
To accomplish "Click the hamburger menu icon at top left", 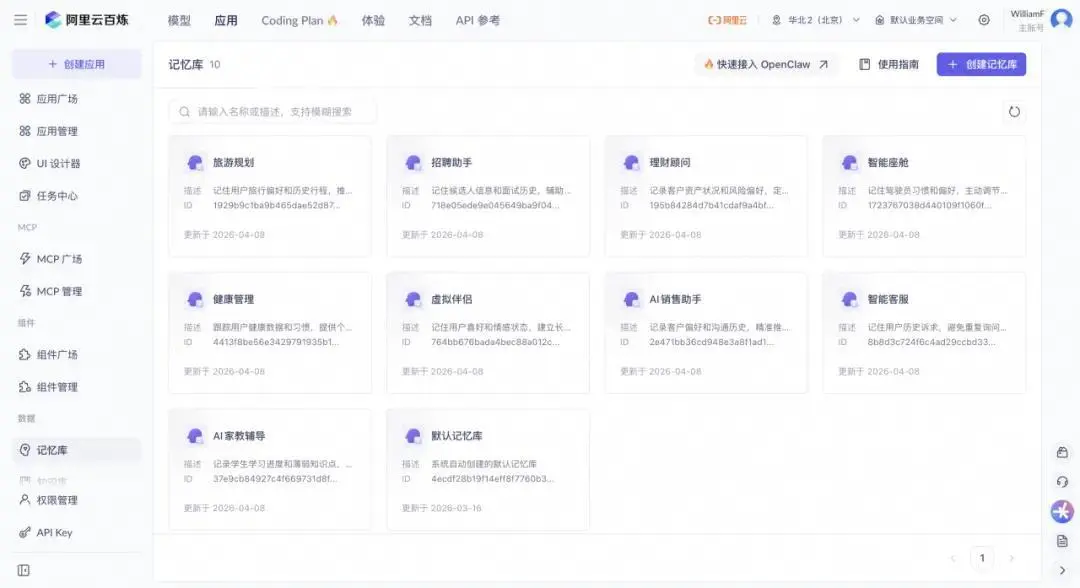I will click(x=20, y=20).
